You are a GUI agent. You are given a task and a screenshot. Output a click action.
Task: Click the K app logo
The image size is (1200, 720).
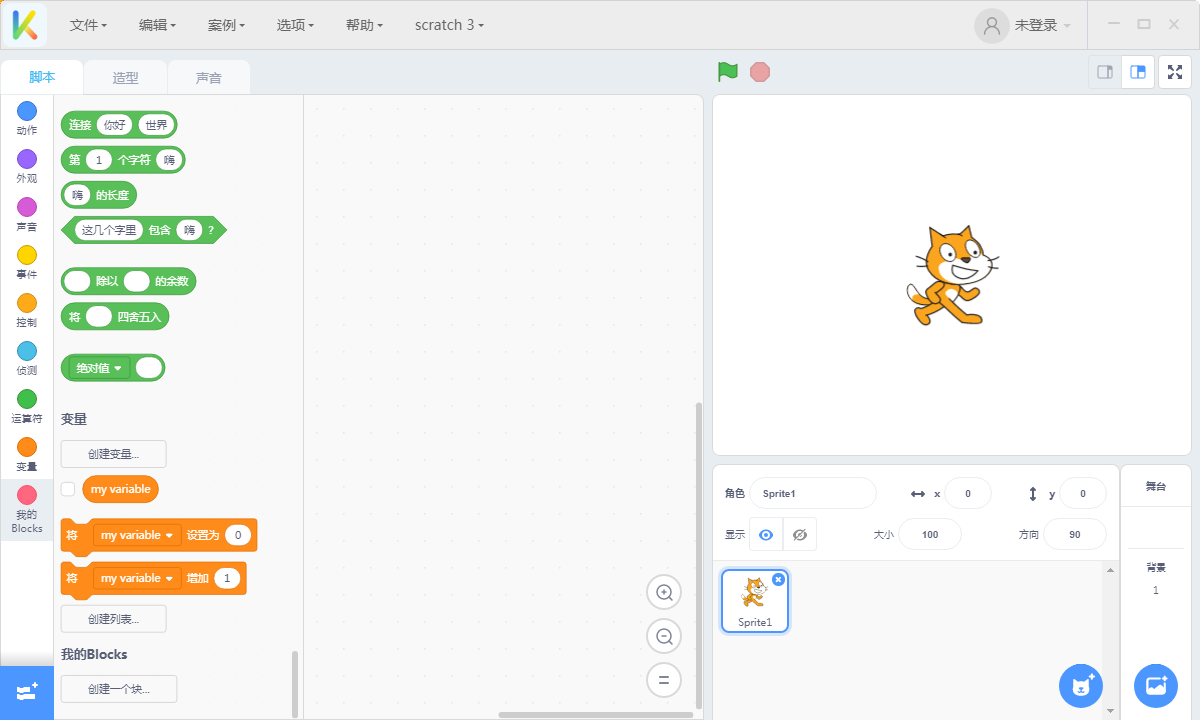click(x=24, y=24)
